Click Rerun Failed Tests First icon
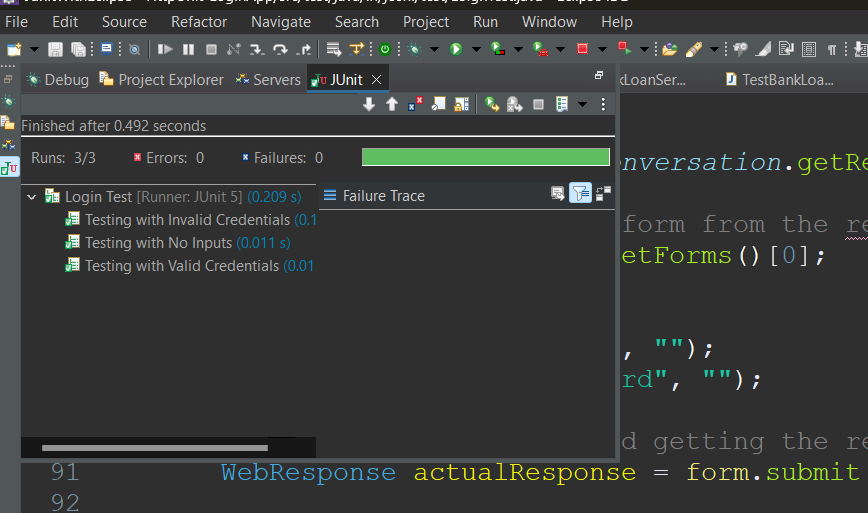 pyautogui.click(x=515, y=104)
